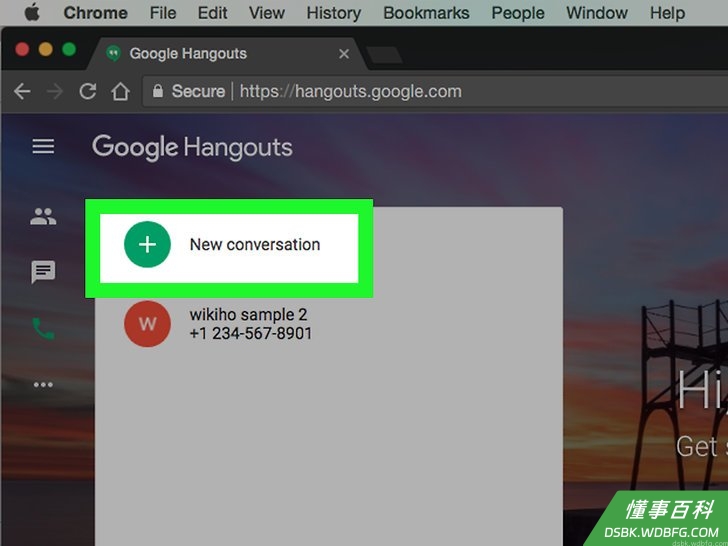The width and height of the screenshot is (728, 546).
Task: Click the green plus icon
Action: [147, 244]
